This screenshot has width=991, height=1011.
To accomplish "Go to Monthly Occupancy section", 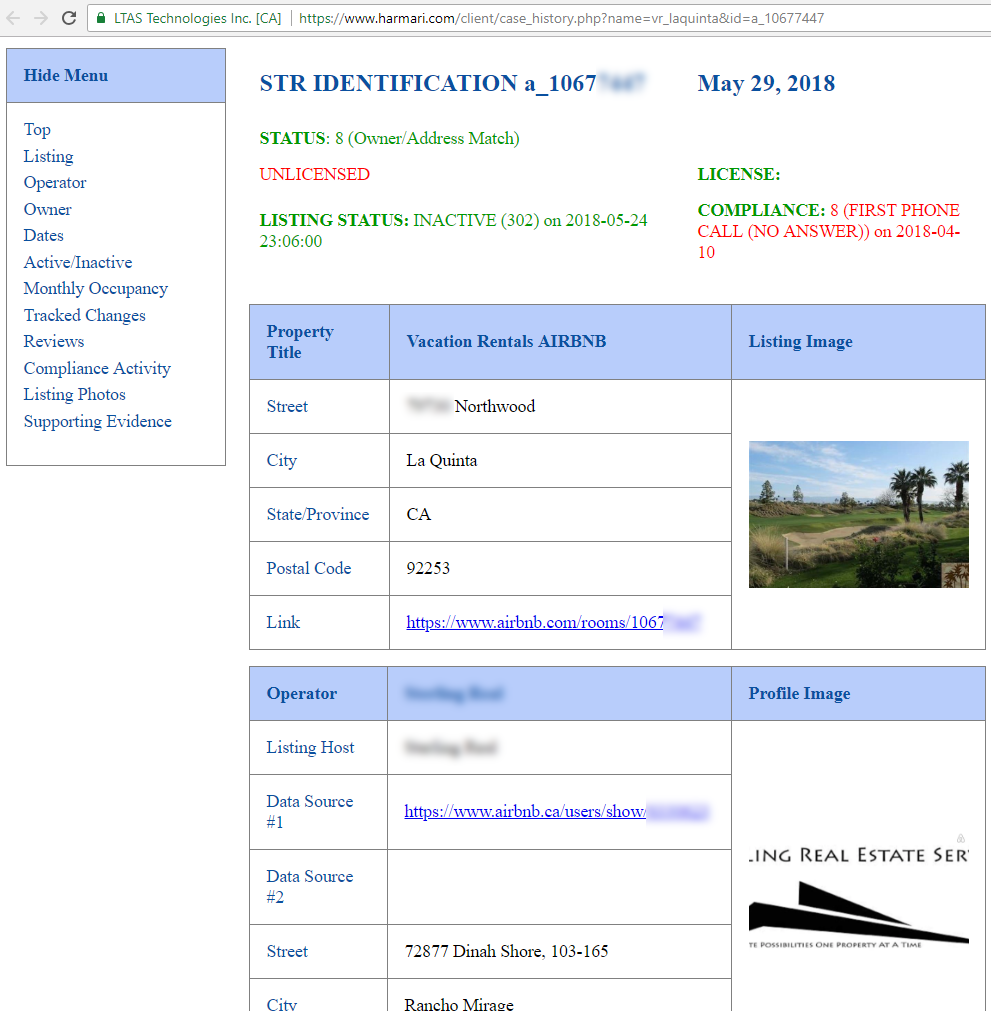I will 95,288.
